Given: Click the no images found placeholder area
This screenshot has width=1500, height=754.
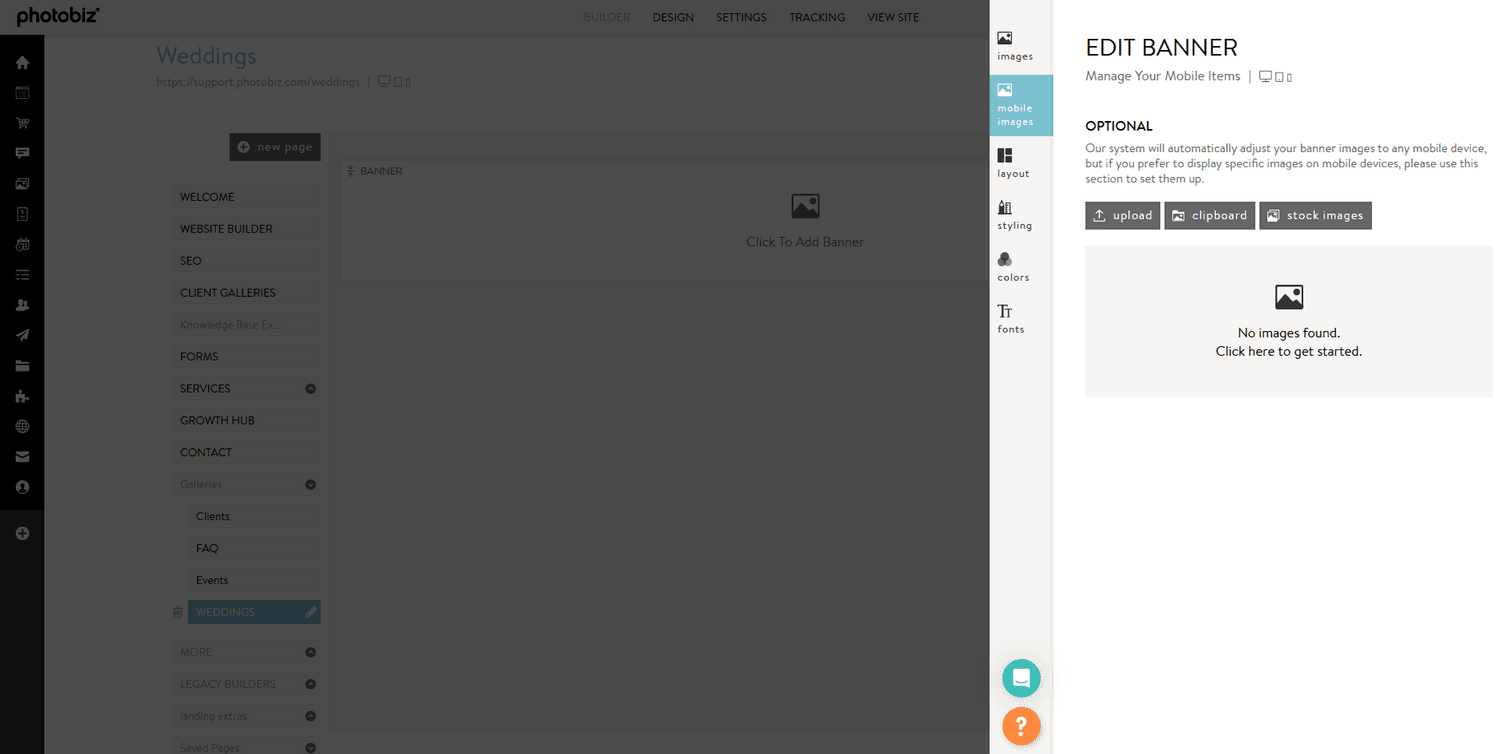Looking at the screenshot, I should [1288, 322].
